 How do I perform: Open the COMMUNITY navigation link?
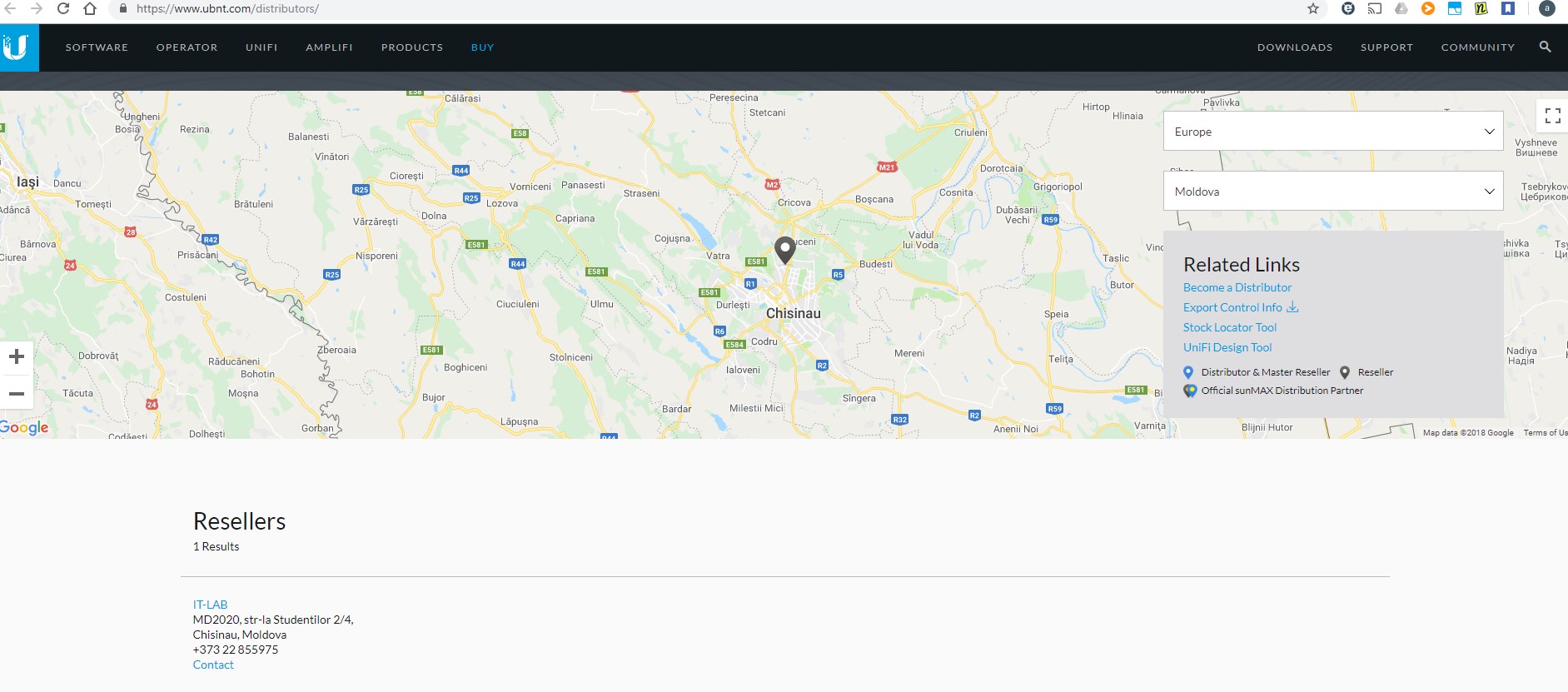click(1478, 47)
